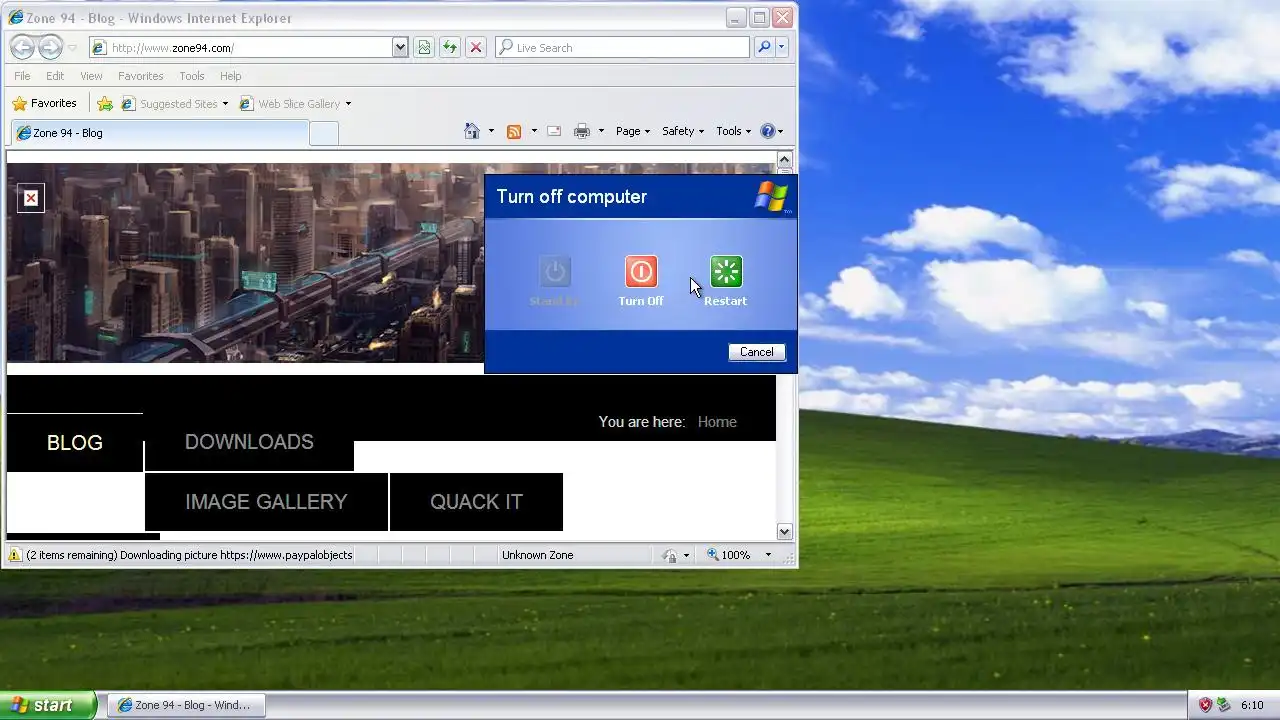
Task: Click the address bar URL field
Action: pos(241,47)
